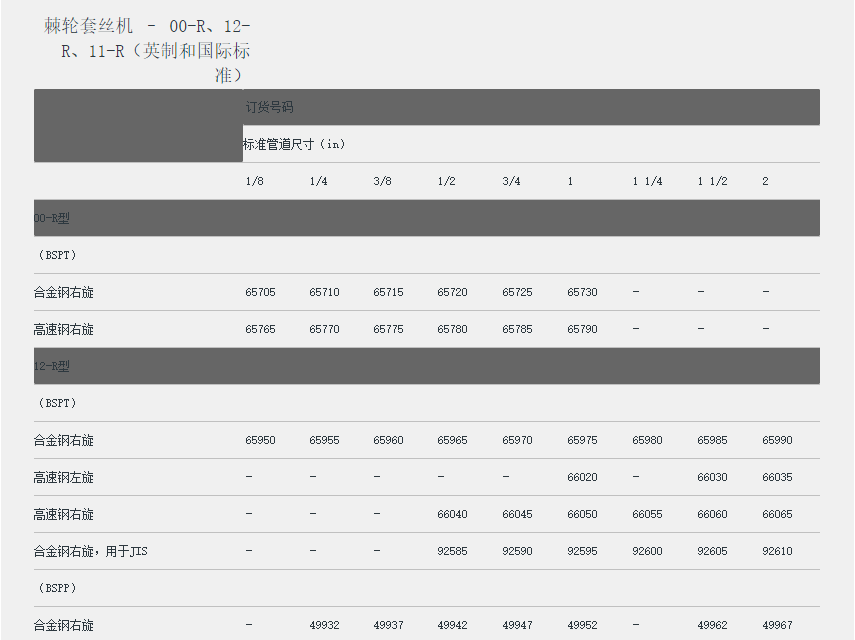This screenshot has width=855, height=640.
Task: Select the 1/8 size column header
Action: point(255,181)
